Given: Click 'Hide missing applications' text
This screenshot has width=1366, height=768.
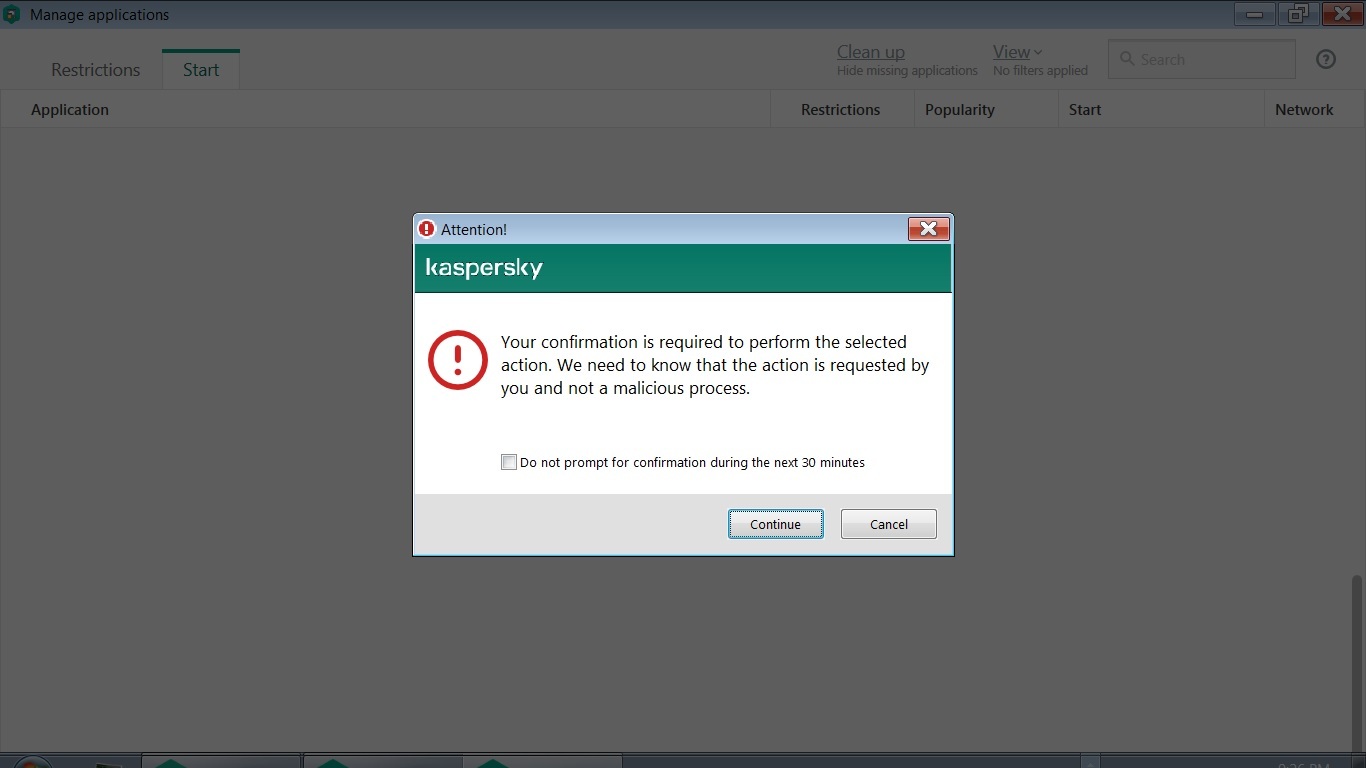Looking at the screenshot, I should [907, 71].
